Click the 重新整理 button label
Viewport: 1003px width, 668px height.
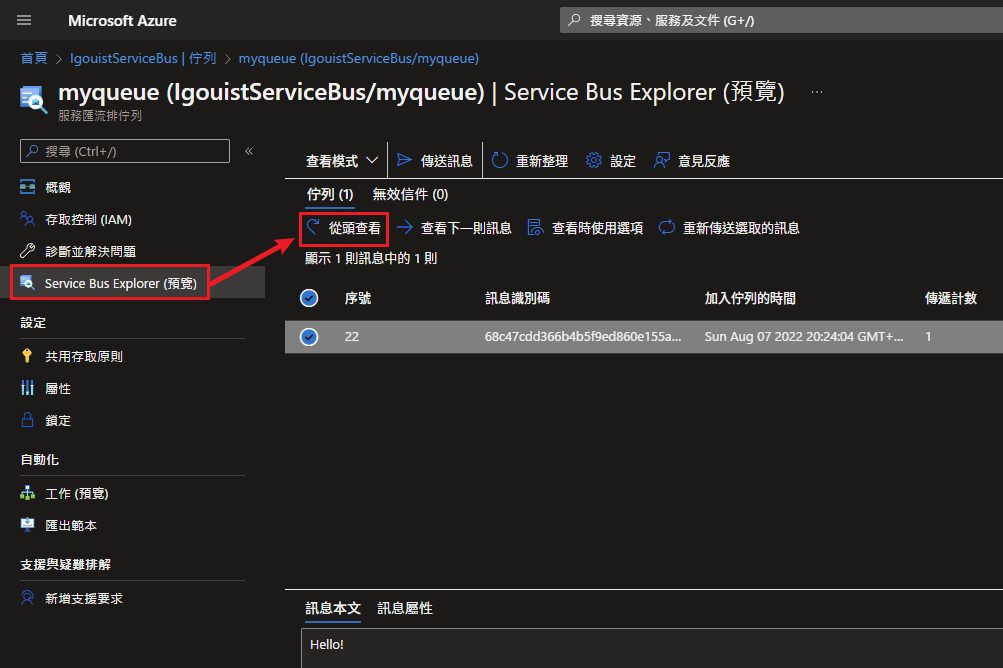542,161
